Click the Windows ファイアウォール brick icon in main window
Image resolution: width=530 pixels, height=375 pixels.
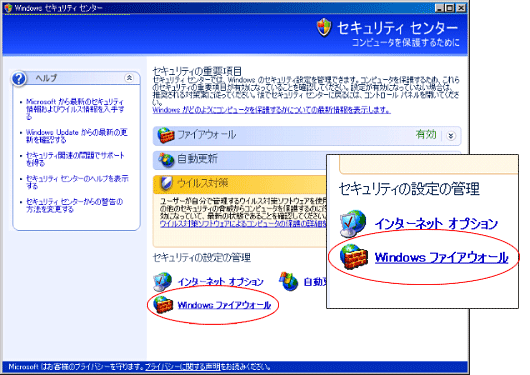163,304
